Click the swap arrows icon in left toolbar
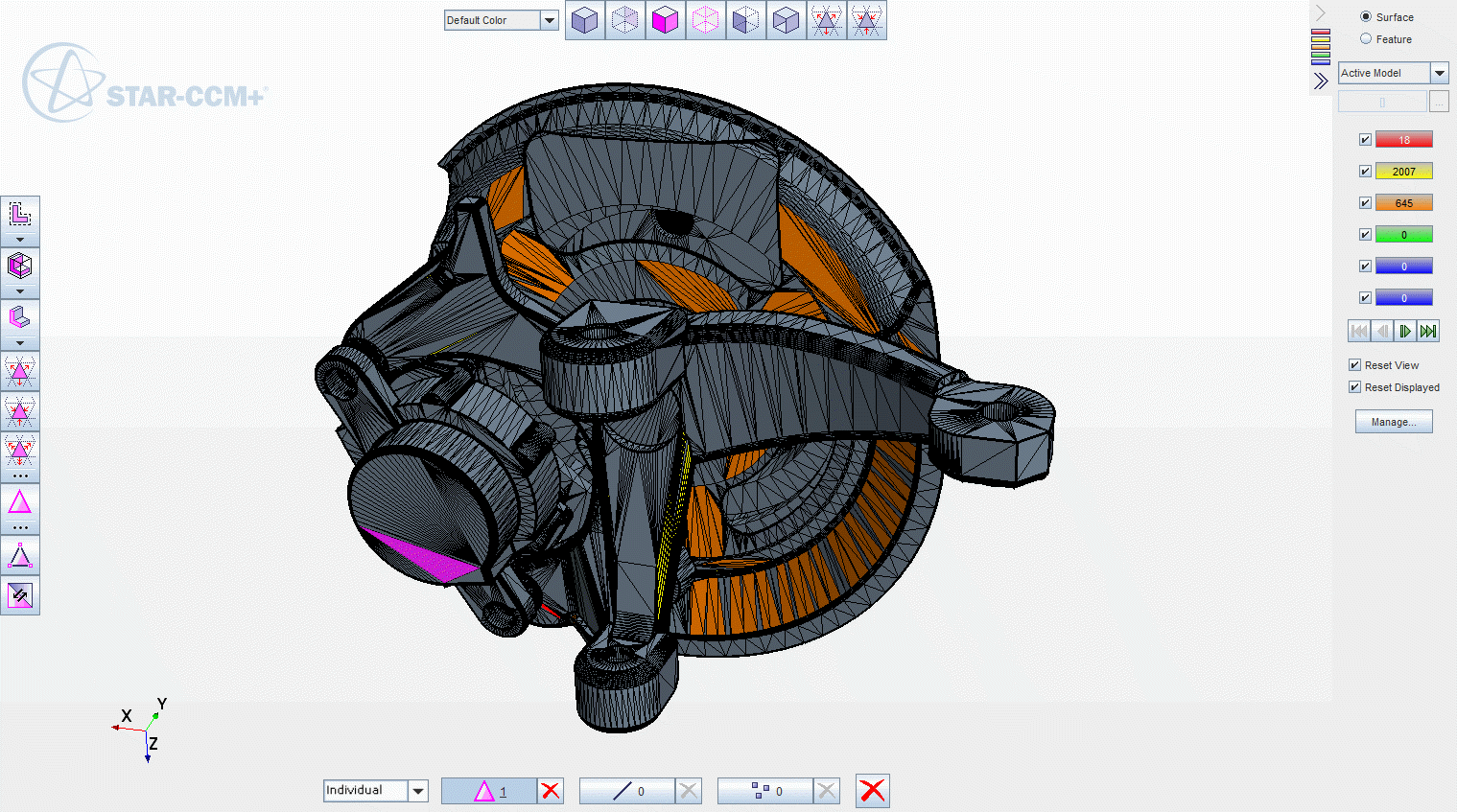 pyautogui.click(x=20, y=596)
